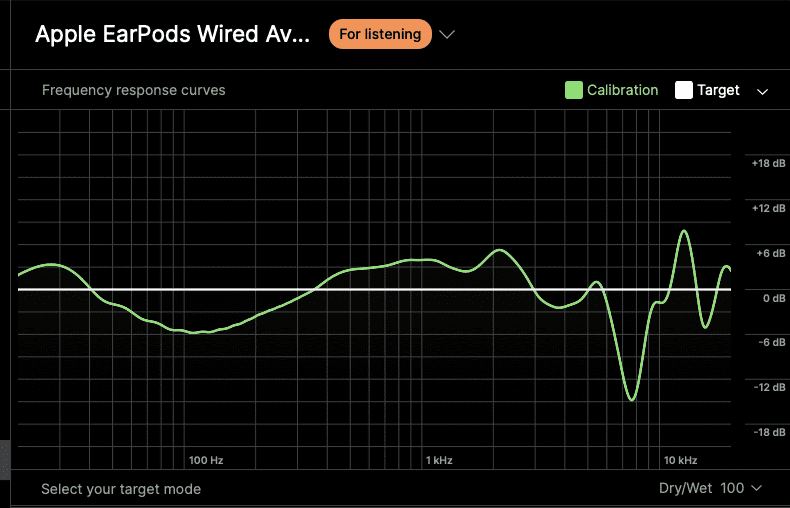Click the -18 dB axis label

pyautogui.click(x=769, y=432)
